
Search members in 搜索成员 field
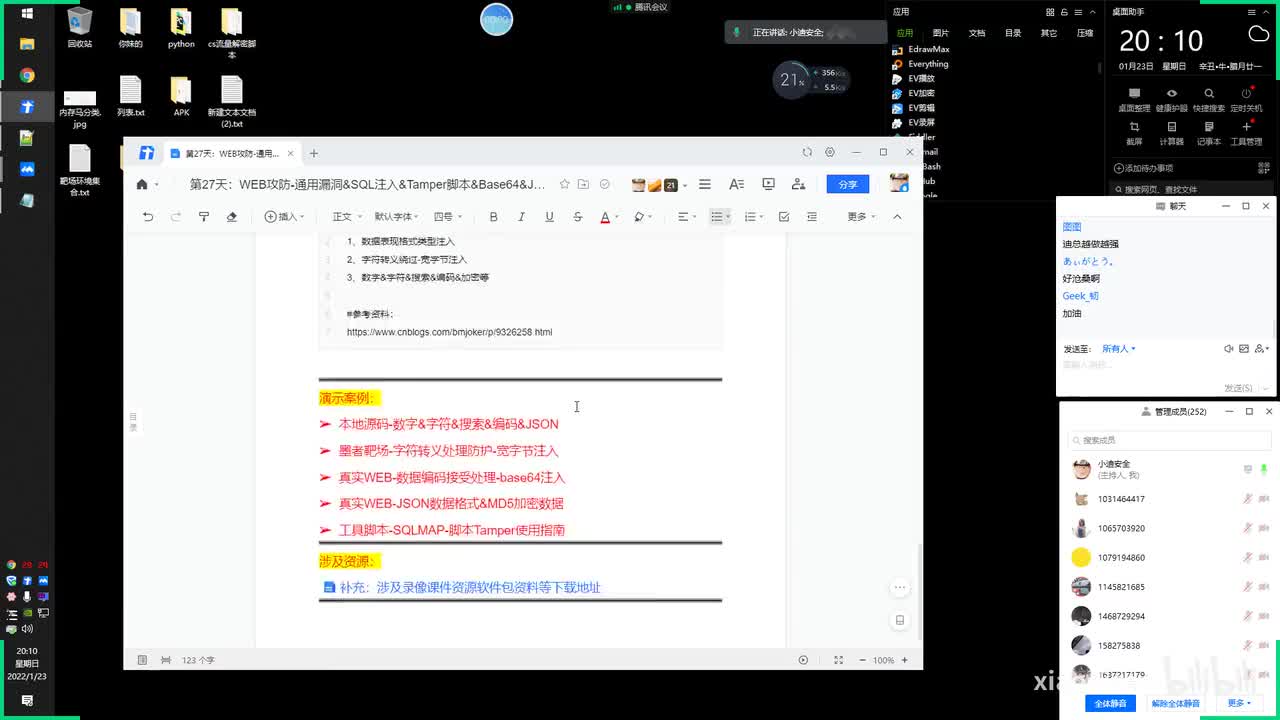[1170, 440]
